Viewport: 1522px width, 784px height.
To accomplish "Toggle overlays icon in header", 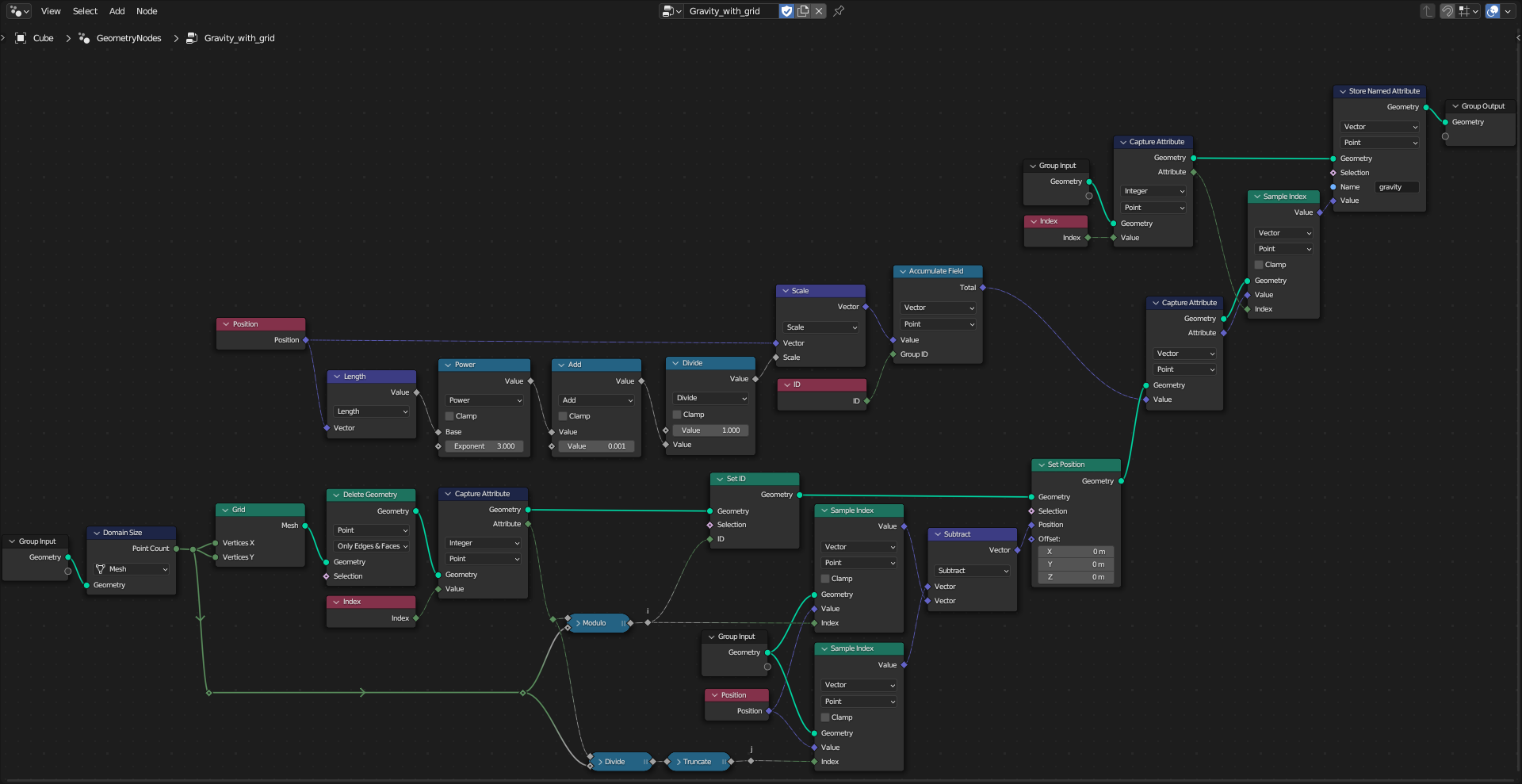I will (1493, 11).
